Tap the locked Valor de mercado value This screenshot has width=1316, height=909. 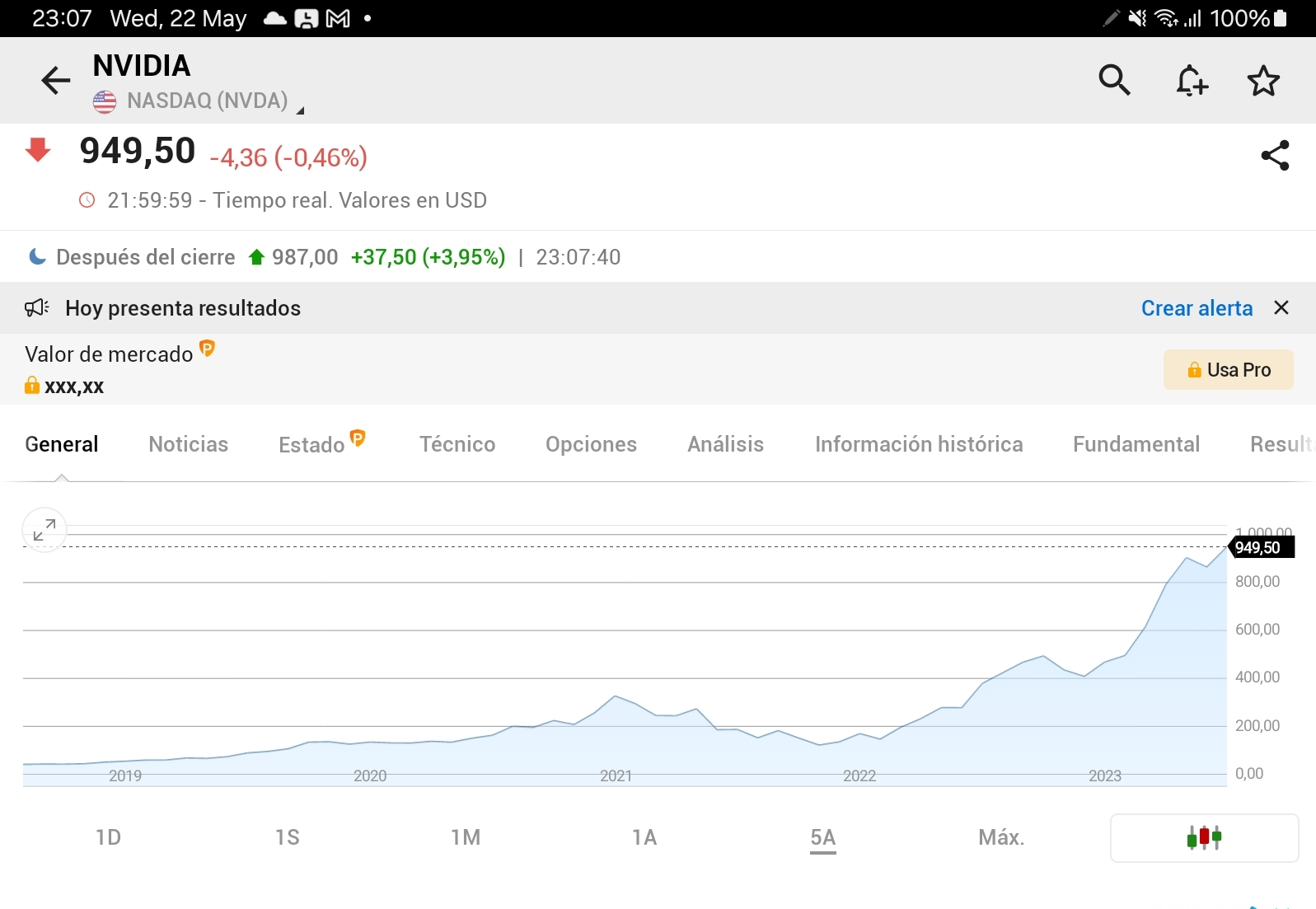(64, 386)
